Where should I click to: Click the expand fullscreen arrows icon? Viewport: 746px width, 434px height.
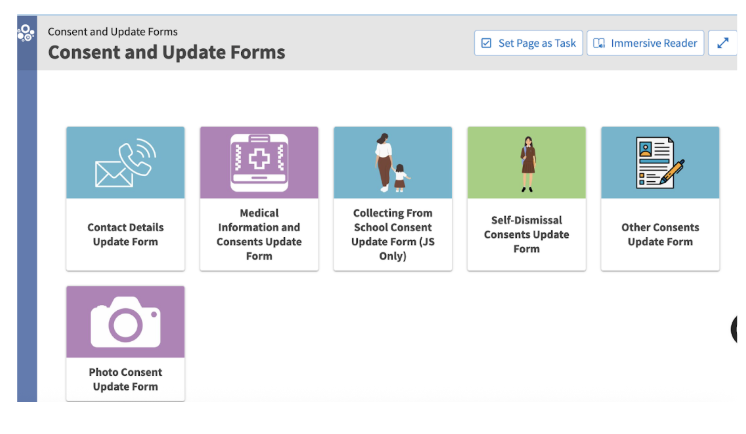tap(723, 43)
